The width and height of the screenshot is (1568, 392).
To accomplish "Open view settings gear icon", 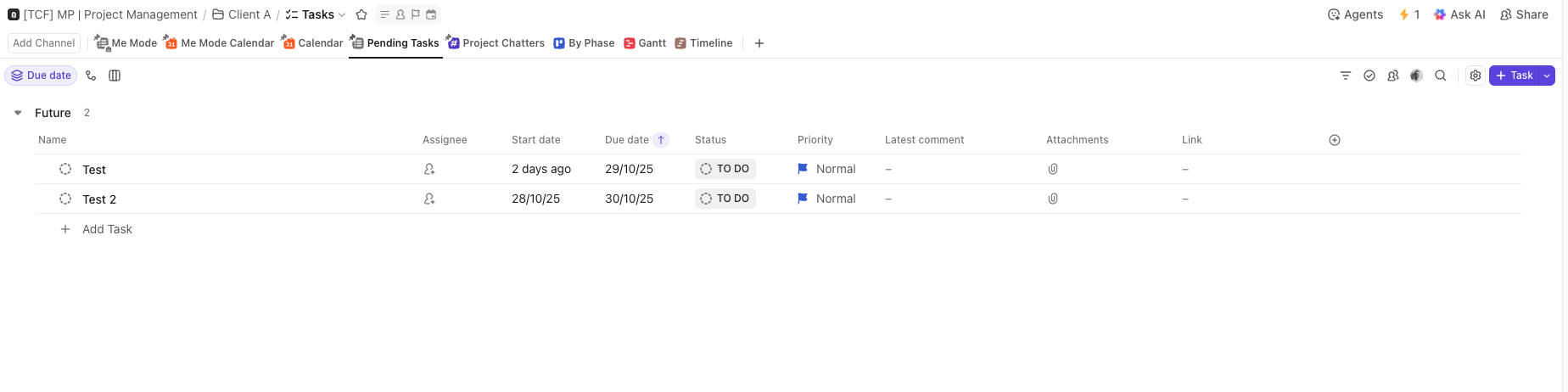I will (x=1476, y=76).
